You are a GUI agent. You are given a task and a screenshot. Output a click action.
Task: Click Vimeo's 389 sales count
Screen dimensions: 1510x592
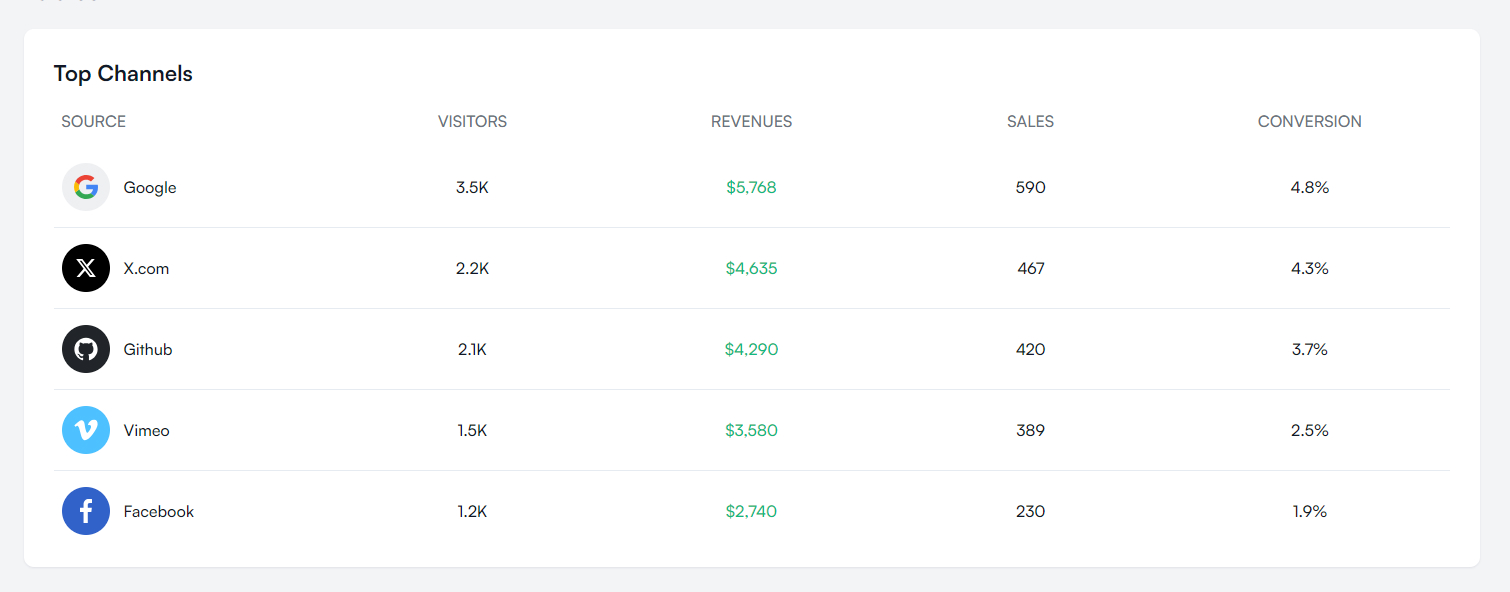point(1030,431)
